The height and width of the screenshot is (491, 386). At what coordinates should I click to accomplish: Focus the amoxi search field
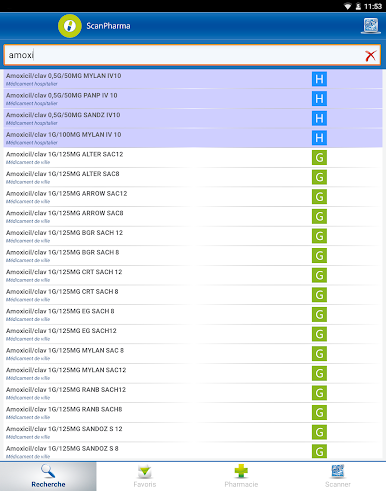(x=192, y=55)
